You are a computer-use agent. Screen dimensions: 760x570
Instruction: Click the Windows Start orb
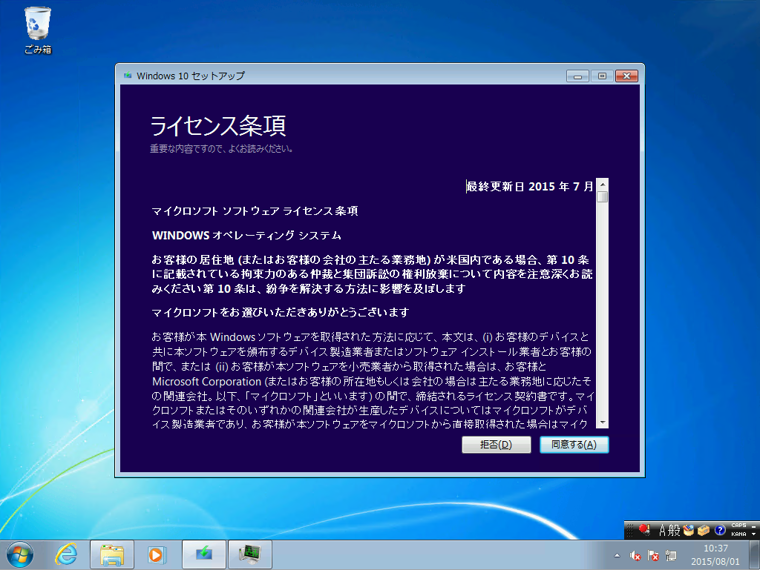pyautogui.click(x=20, y=554)
